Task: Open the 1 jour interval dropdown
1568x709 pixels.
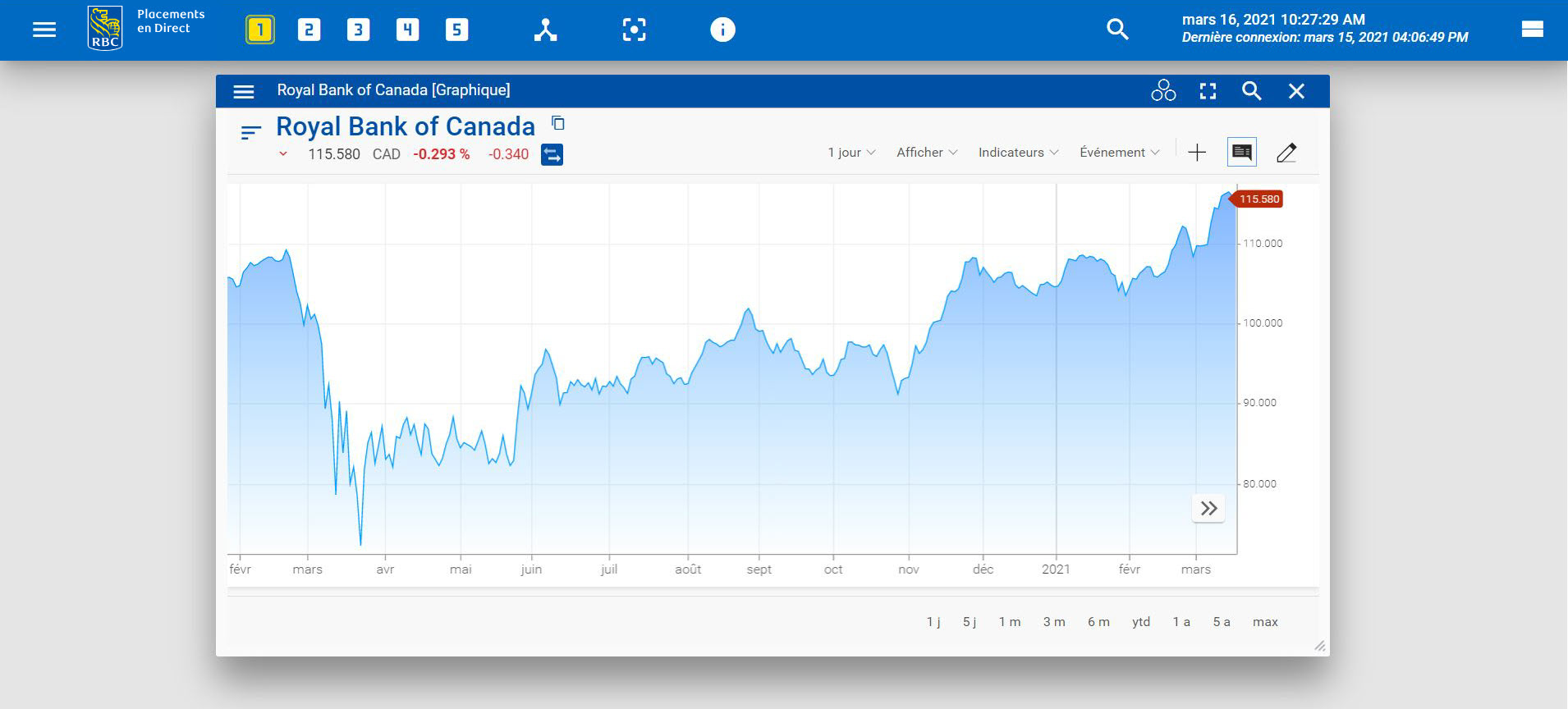Action: coord(851,153)
